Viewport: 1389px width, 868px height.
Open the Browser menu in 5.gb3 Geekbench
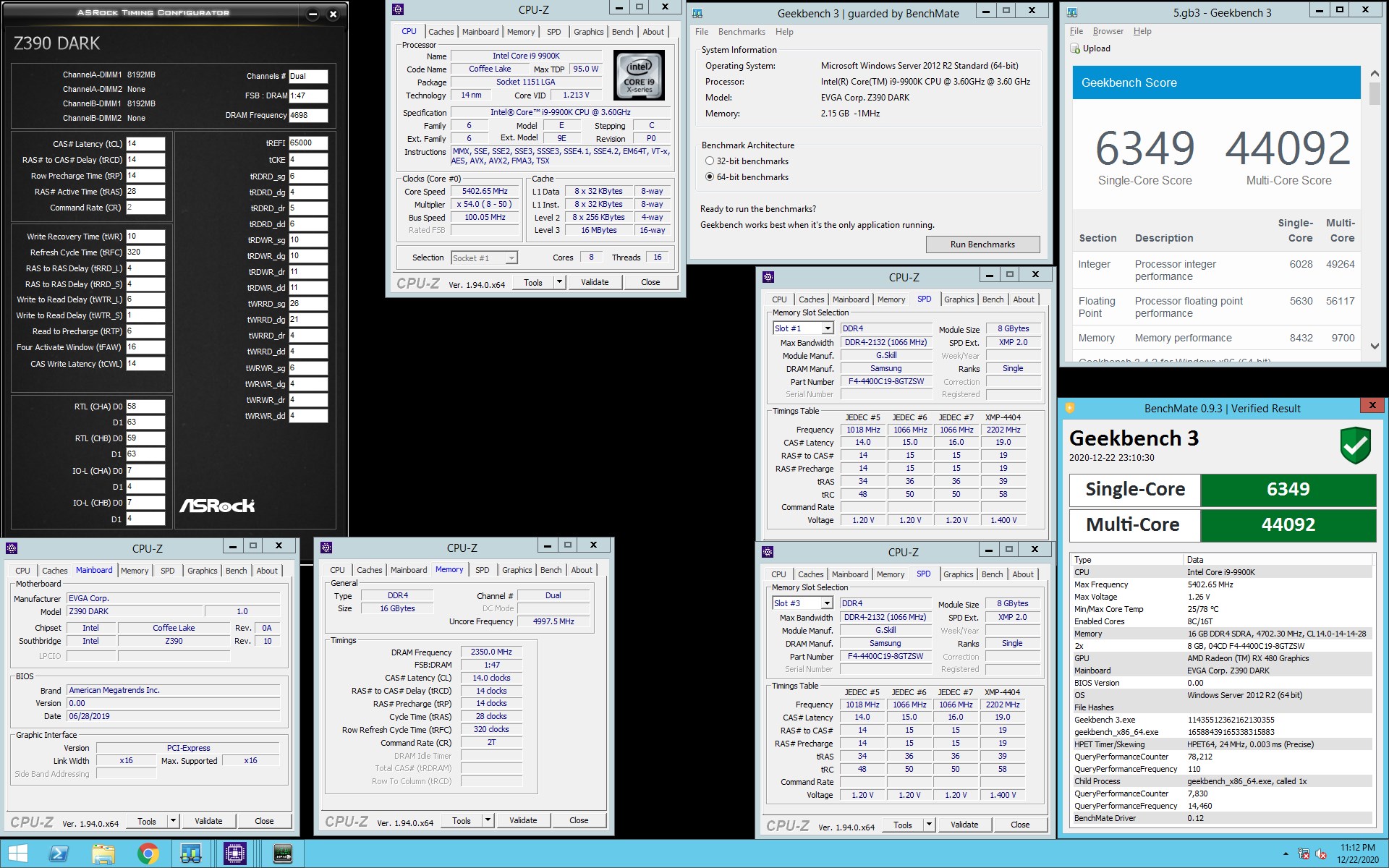click(1108, 31)
